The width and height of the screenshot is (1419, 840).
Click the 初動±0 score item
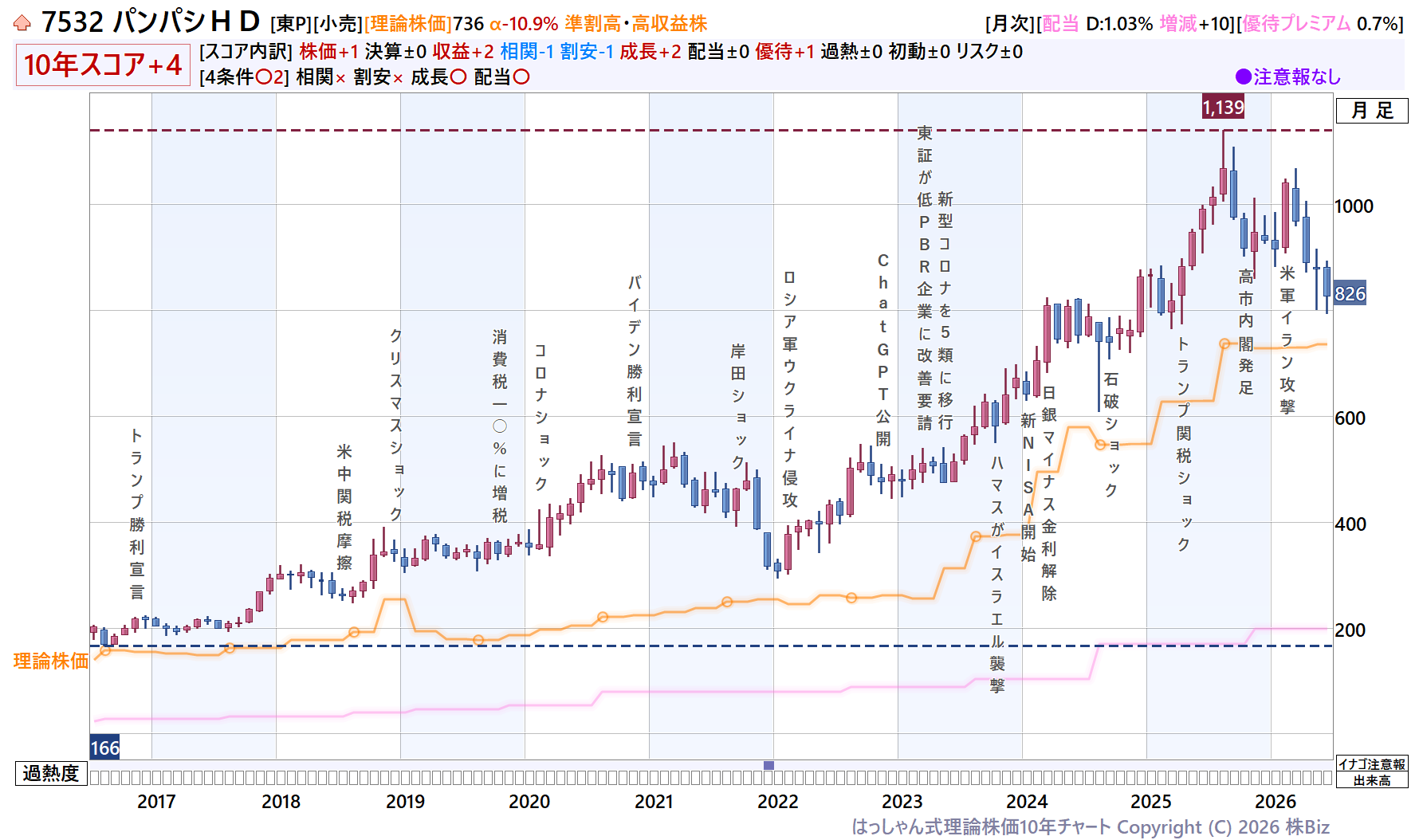919,52
